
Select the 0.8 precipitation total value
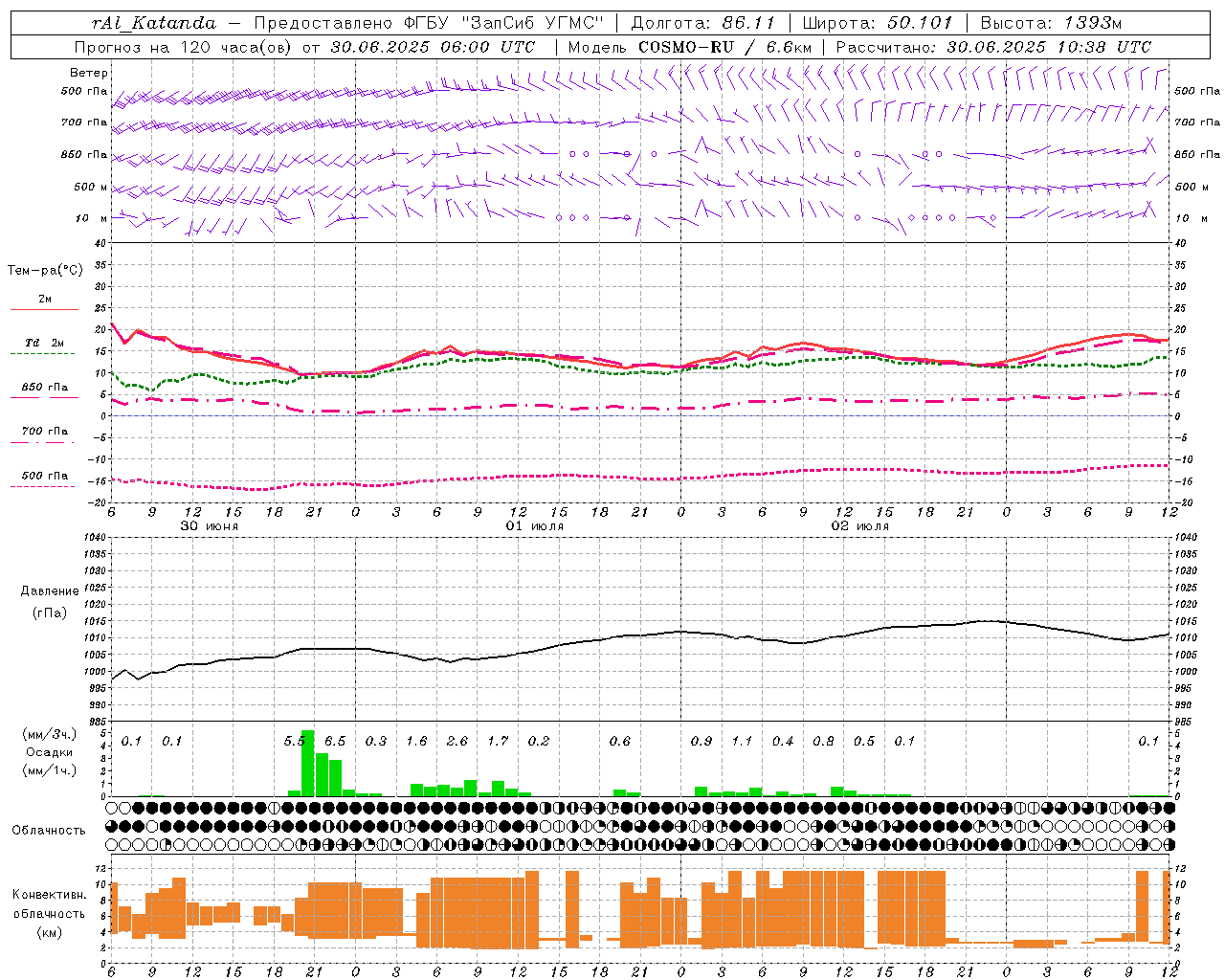click(x=823, y=741)
